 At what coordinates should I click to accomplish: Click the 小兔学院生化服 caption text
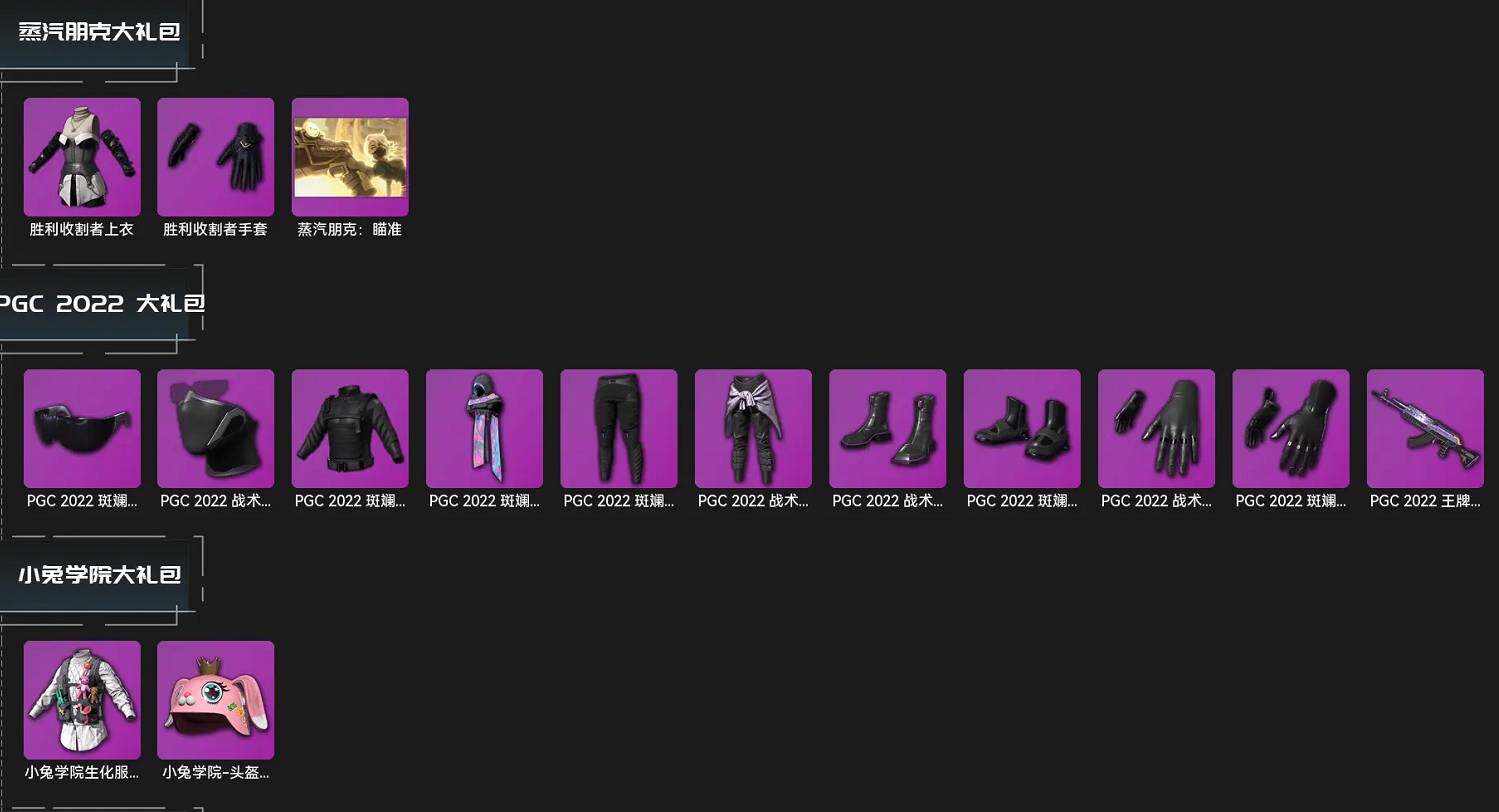82,772
